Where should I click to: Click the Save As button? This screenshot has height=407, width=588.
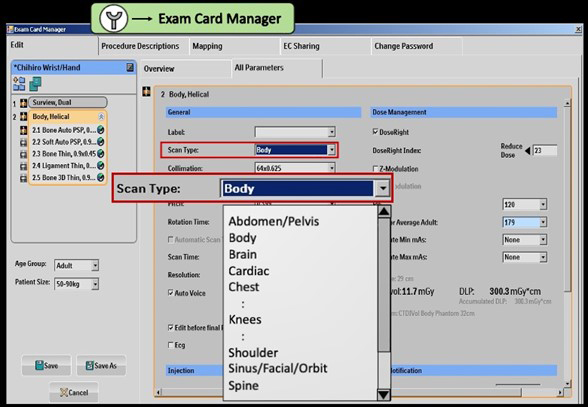101,365
